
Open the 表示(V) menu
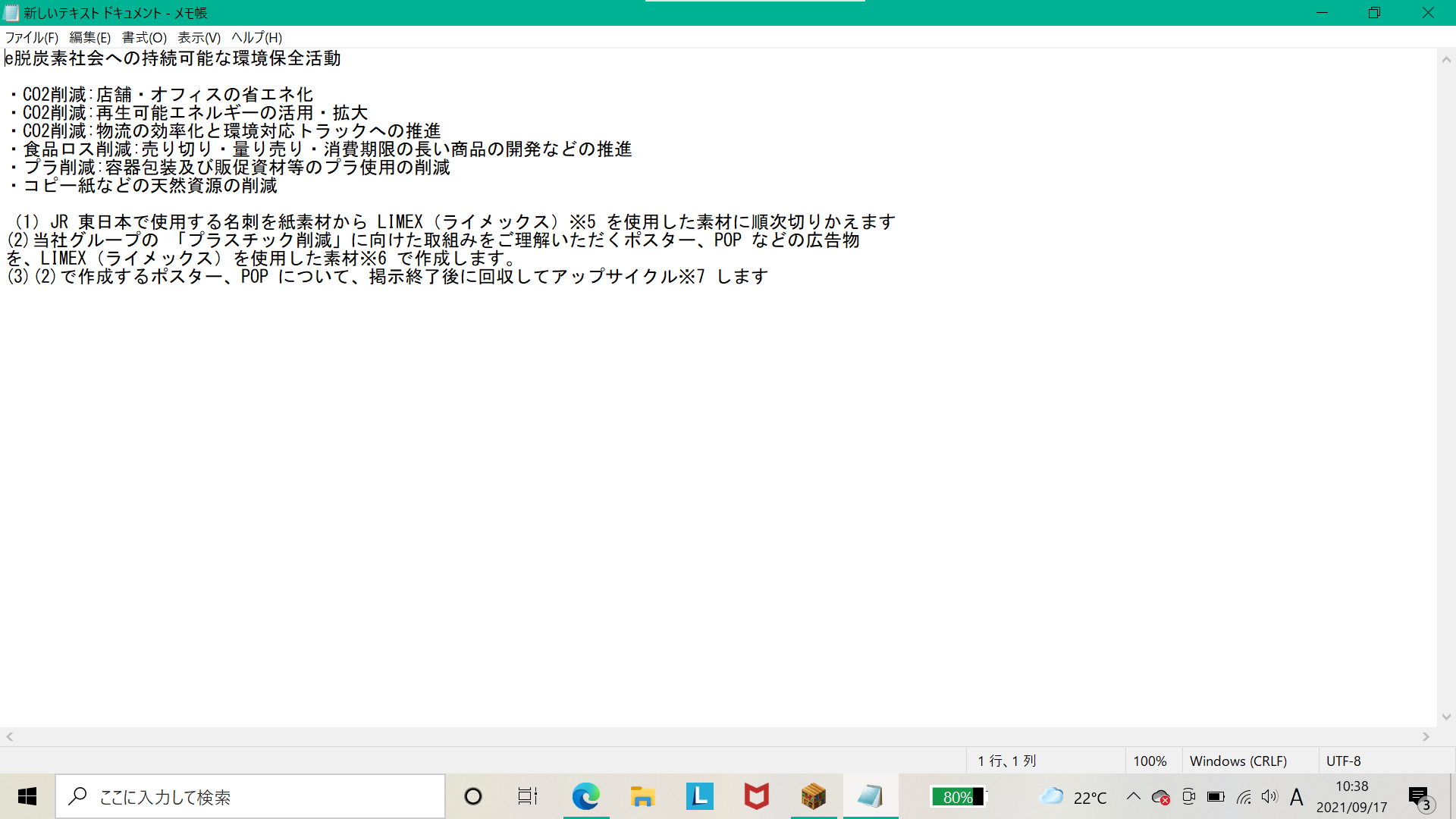click(x=199, y=37)
